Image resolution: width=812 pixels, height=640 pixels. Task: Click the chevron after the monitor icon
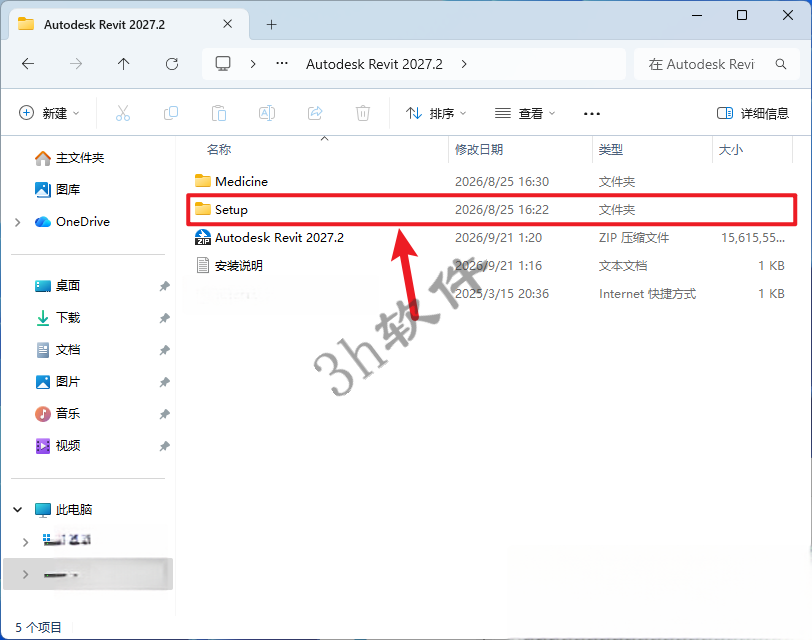253,64
